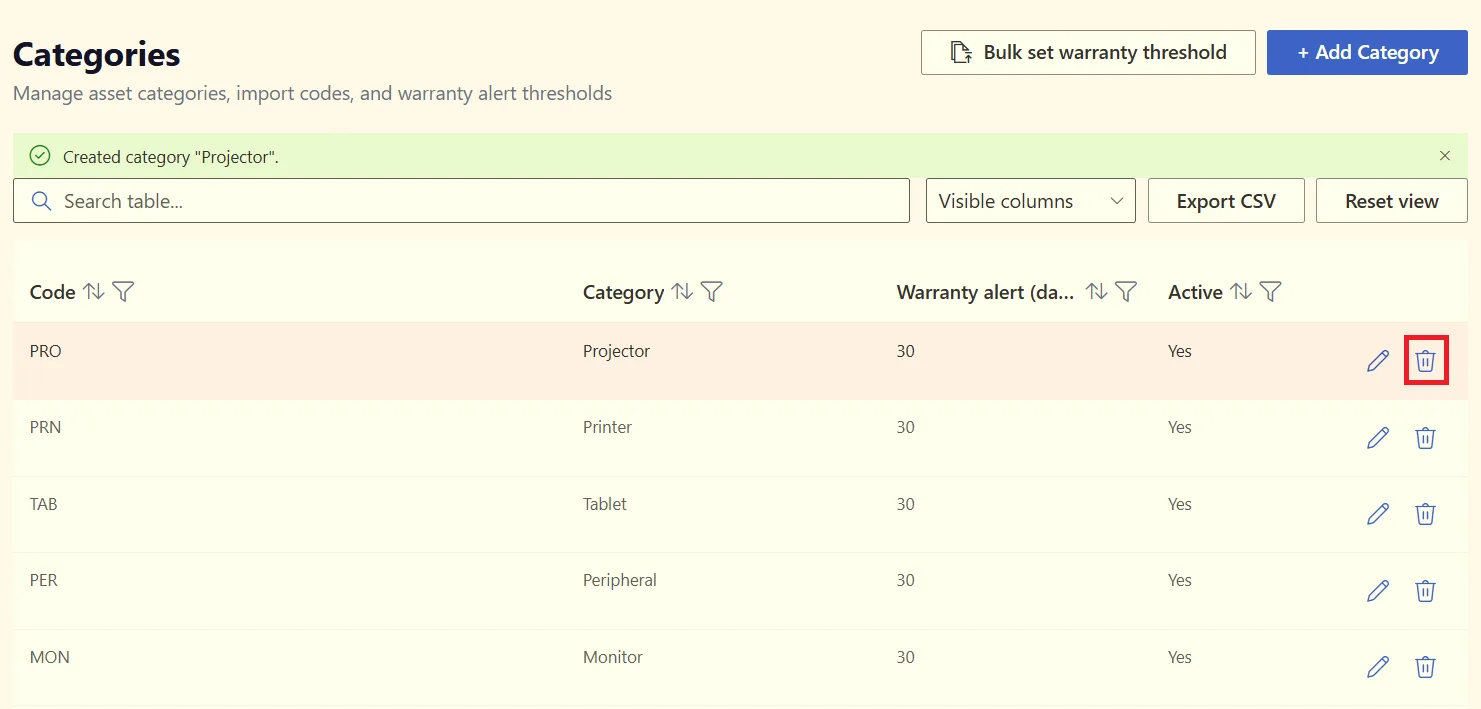1481x709 pixels.
Task: Edit the Monitor category row
Action: click(1378, 667)
